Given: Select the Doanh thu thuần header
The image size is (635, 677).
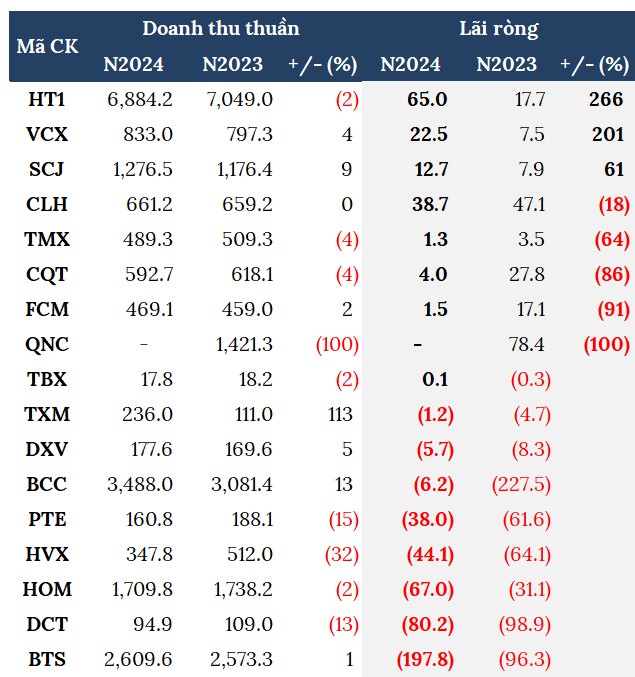Looking at the screenshot, I should pos(220,28).
